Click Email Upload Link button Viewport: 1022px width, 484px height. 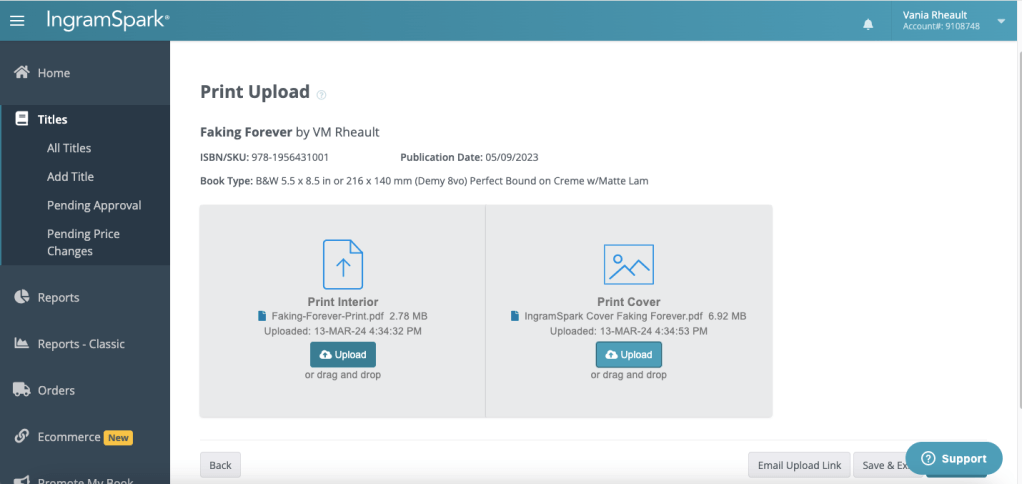tap(798, 465)
